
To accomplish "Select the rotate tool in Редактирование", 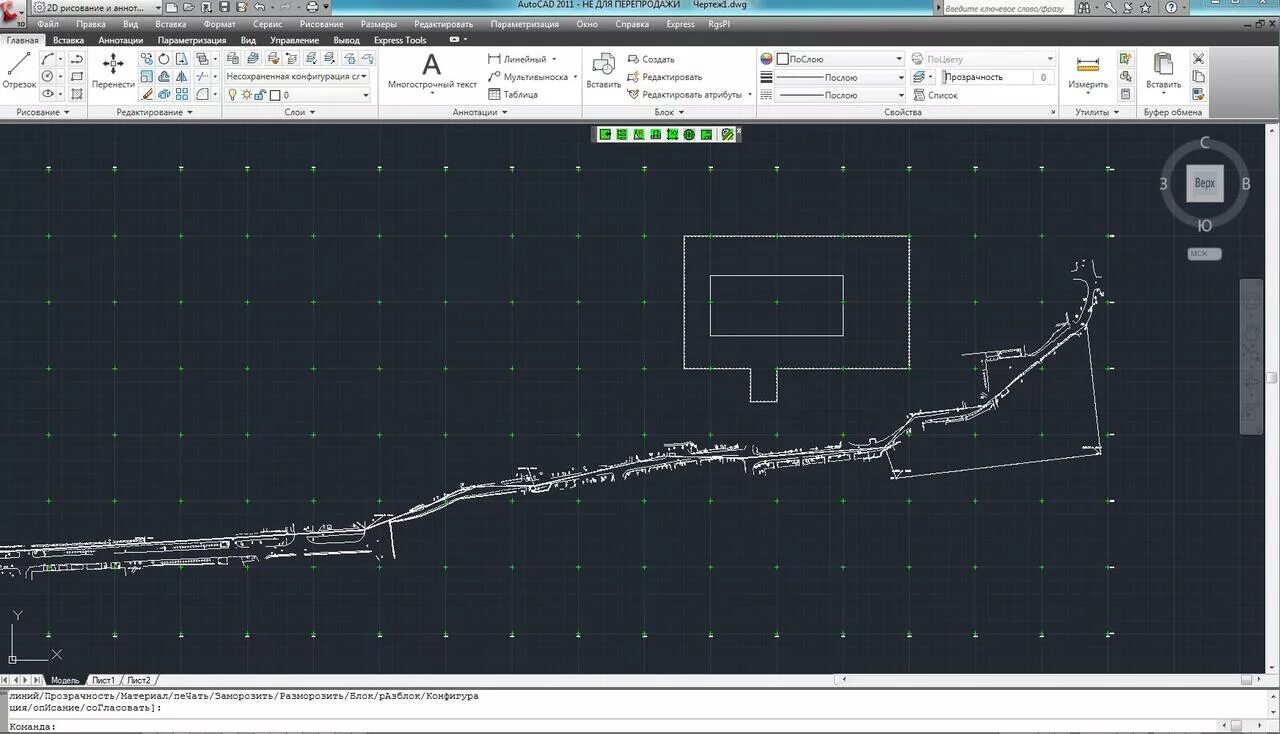I will tap(164, 59).
